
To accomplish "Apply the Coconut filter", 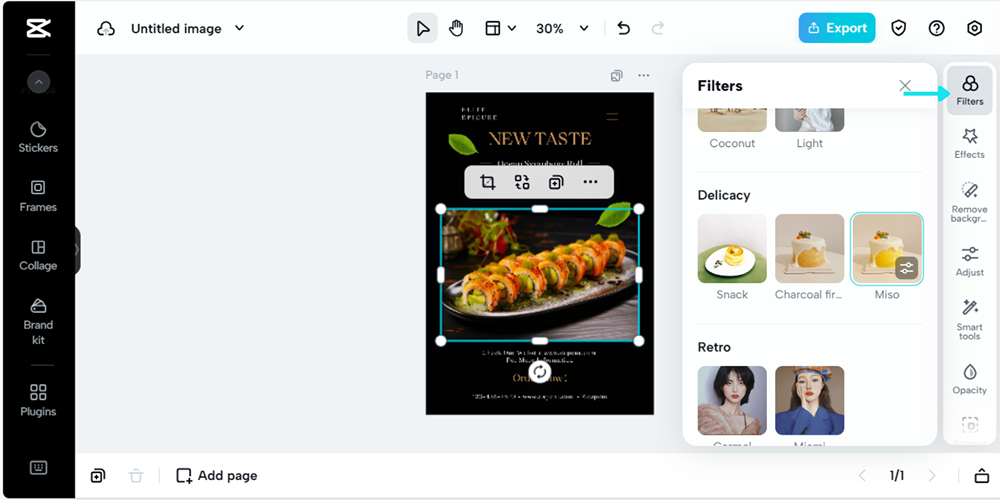I will [732, 129].
